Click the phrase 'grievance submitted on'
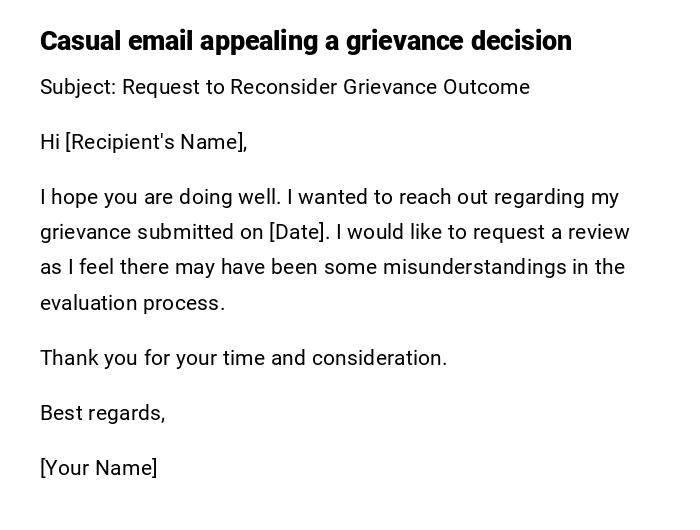 tap(151, 232)
